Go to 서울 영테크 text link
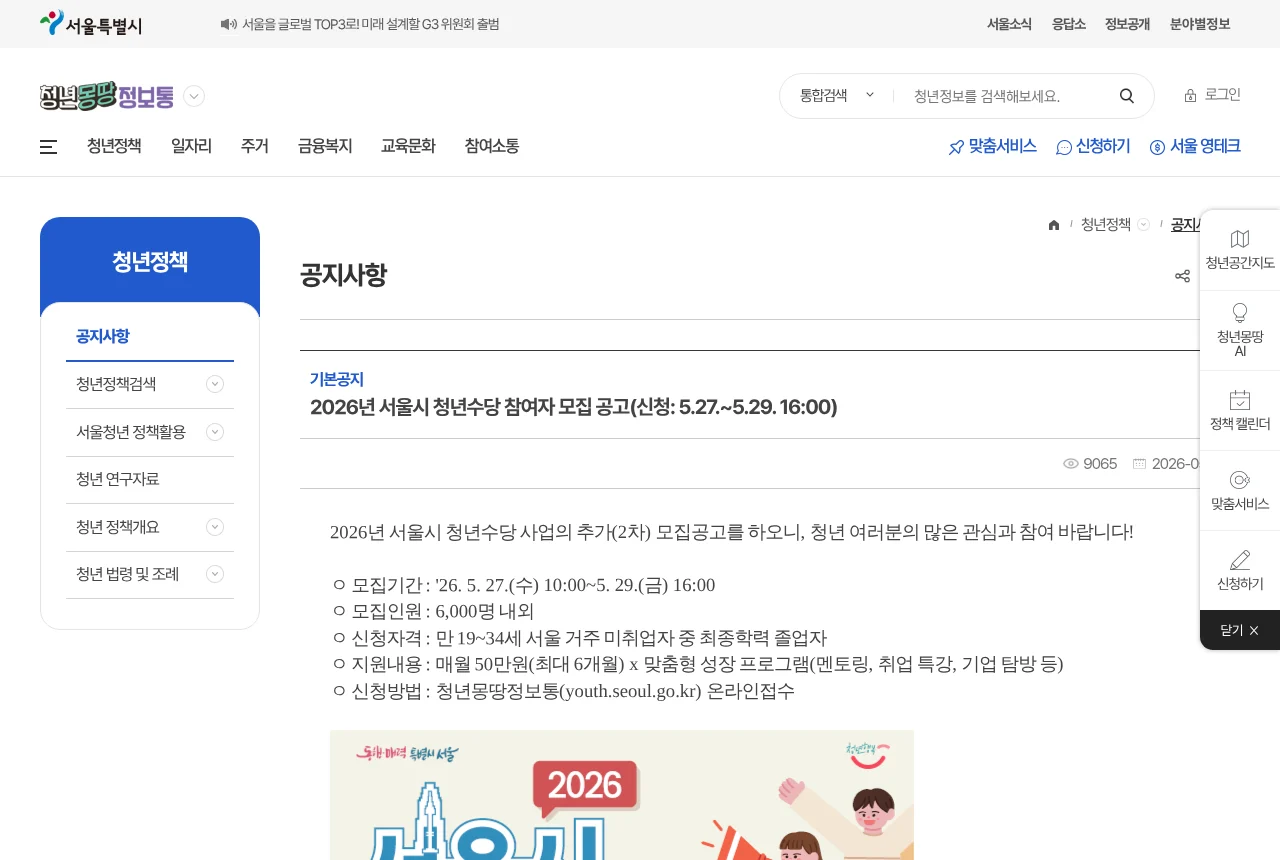1280x860 pixels. click(x=1206, y=146)
